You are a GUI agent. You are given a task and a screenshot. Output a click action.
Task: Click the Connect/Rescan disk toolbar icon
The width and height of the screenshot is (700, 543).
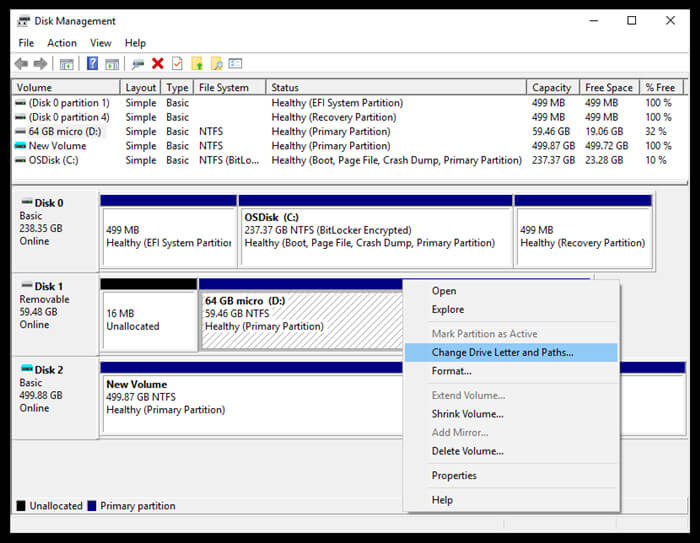point(138,64)
